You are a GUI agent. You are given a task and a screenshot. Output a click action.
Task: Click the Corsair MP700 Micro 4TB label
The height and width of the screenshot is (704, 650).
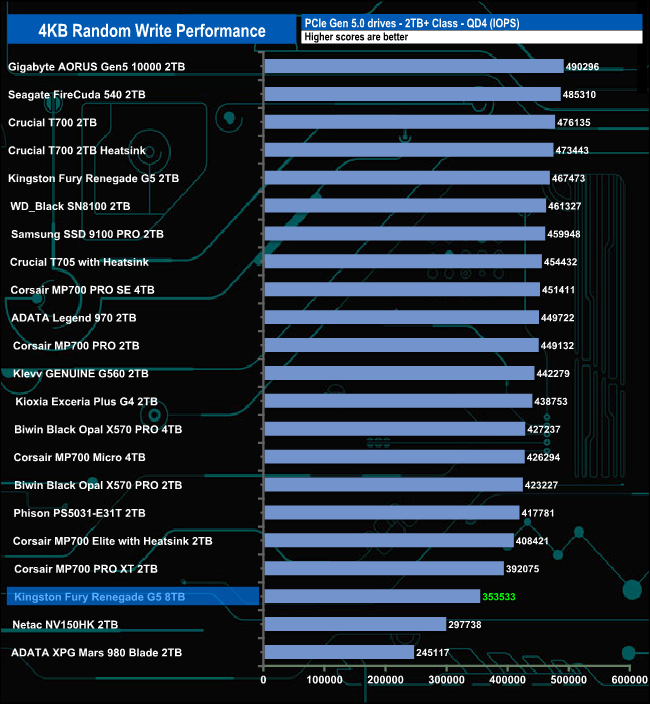[79, 457]
